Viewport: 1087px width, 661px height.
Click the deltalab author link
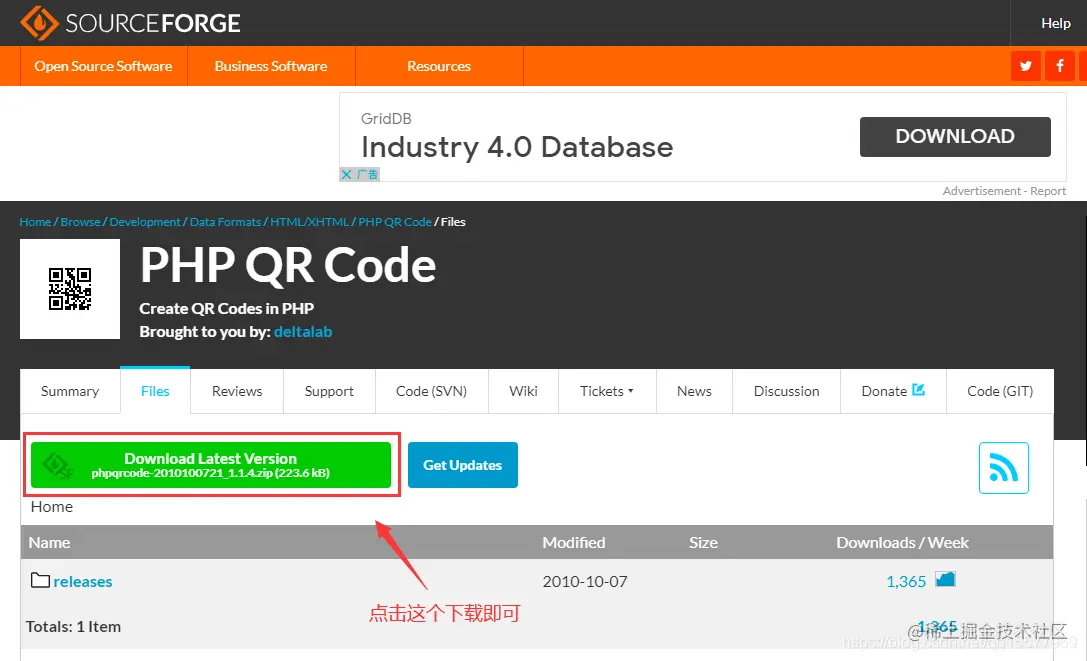coord(303,331)
